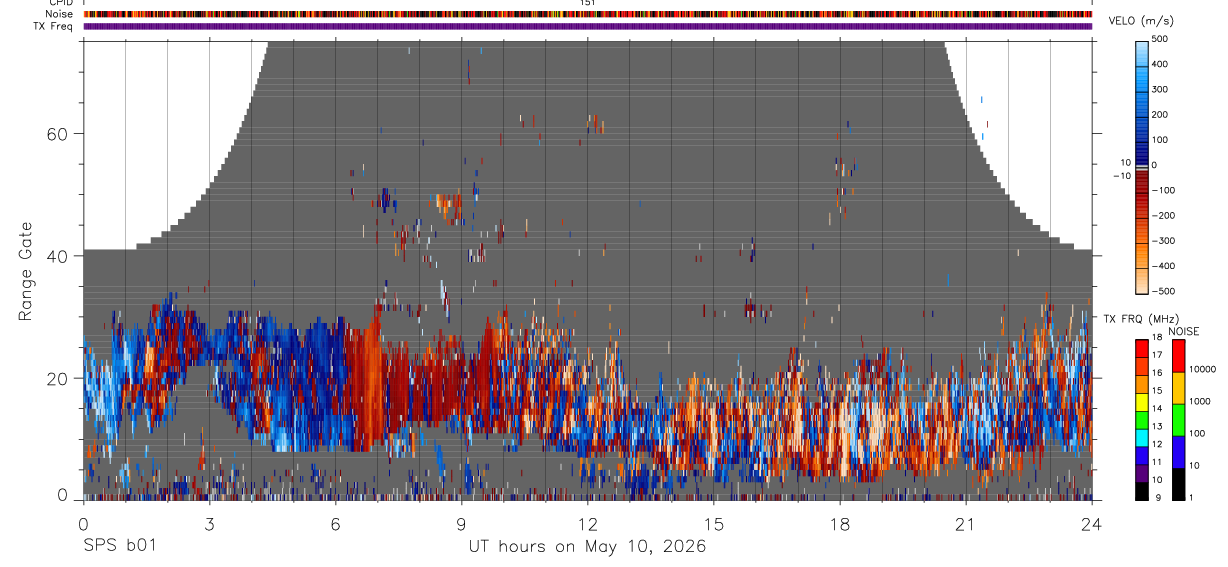Click the −200 velocity scale label

click(x=1162, y=216)
